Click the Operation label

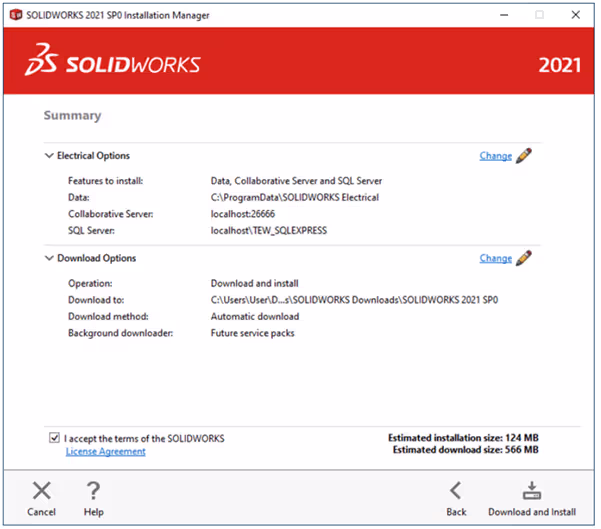click(x=90, y=283)
